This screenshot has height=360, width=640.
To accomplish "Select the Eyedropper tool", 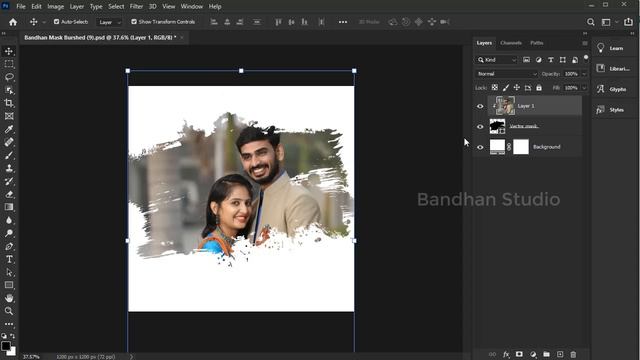I will (9, 129).
